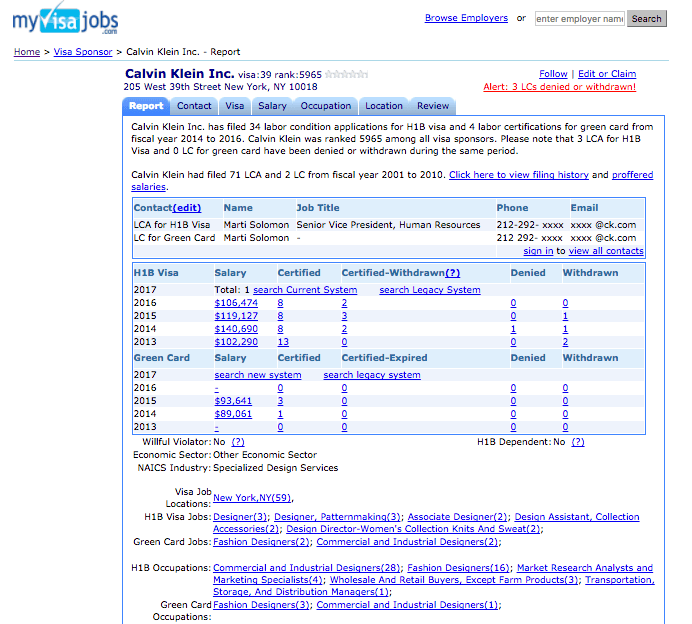Open view all contacts link
Screen dimensions: 692x624
tap(606, 251)
